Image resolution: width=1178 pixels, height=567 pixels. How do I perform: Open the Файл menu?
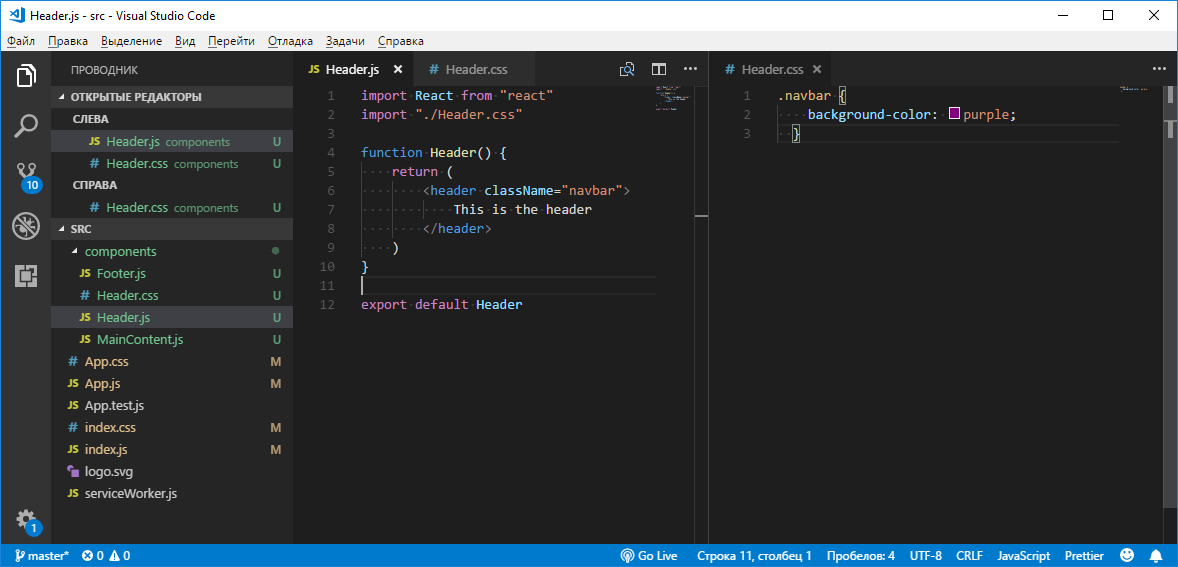click(21, 41)
